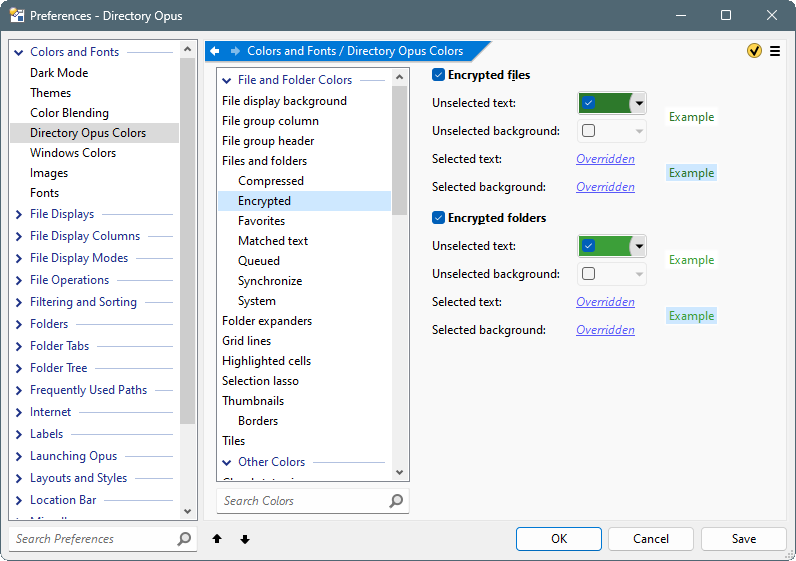Open Encrypted folders unselected background dropdown arrow
796x561 pixels.
[x=639, y=275]
